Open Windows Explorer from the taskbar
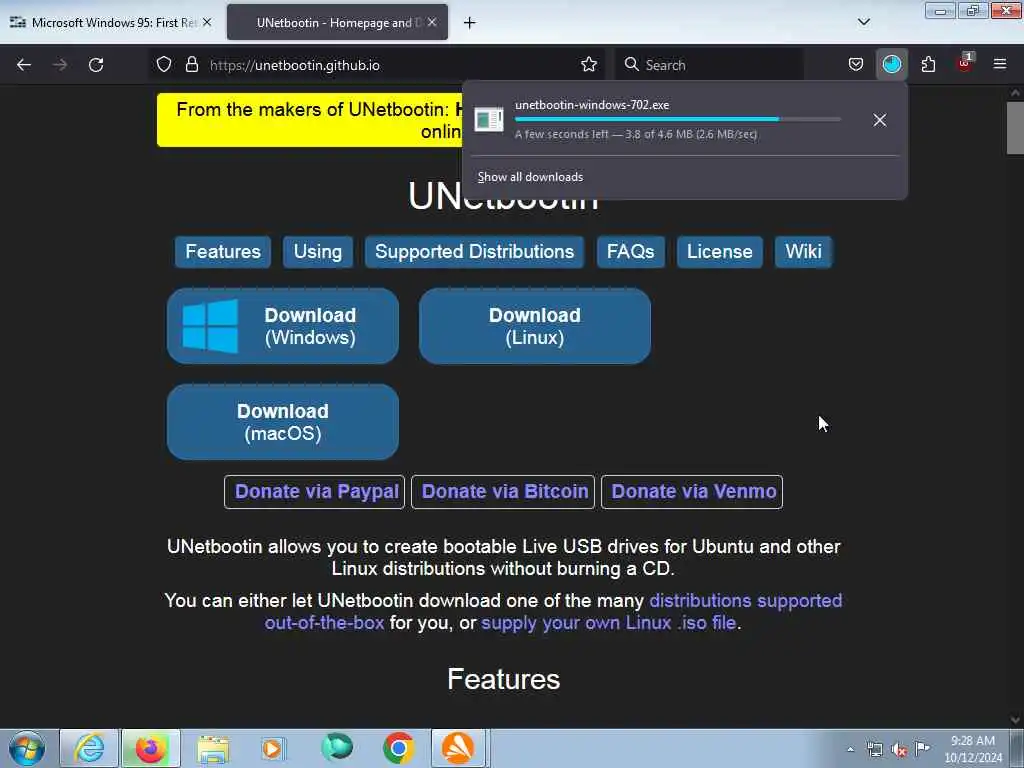The width and height of the screenshot is (1024, 768). 213,748
